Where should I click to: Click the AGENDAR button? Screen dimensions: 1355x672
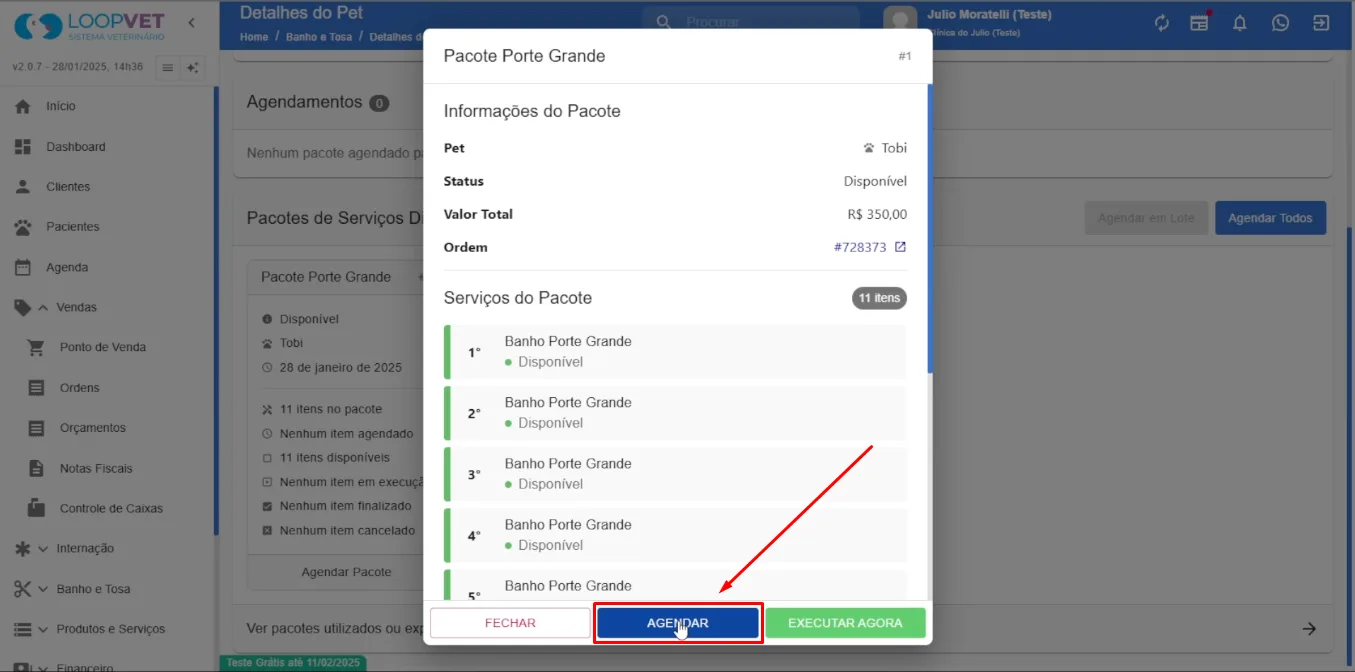tap(678, 623)
